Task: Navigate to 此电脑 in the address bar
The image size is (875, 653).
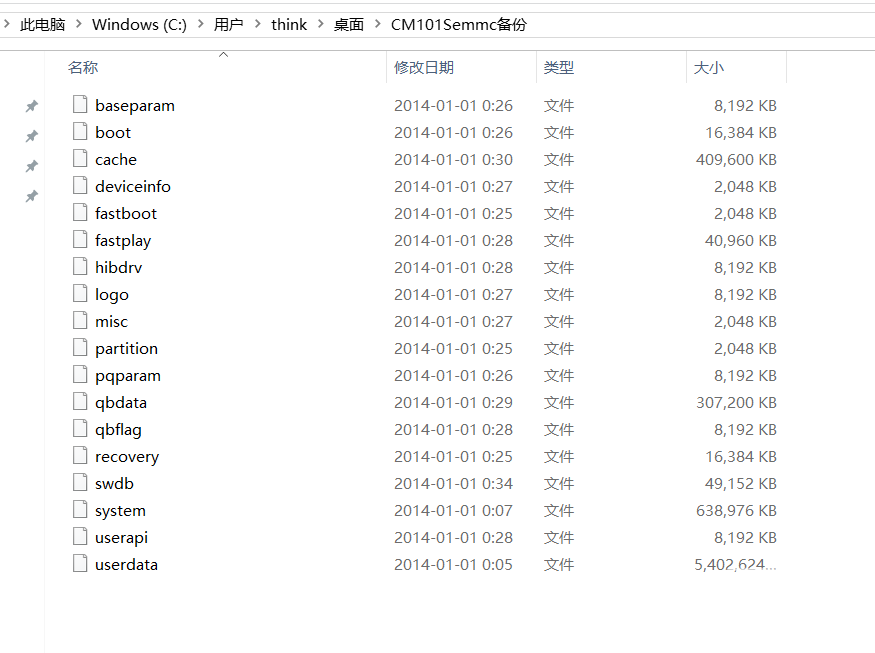Action: (x=43, y=25)
